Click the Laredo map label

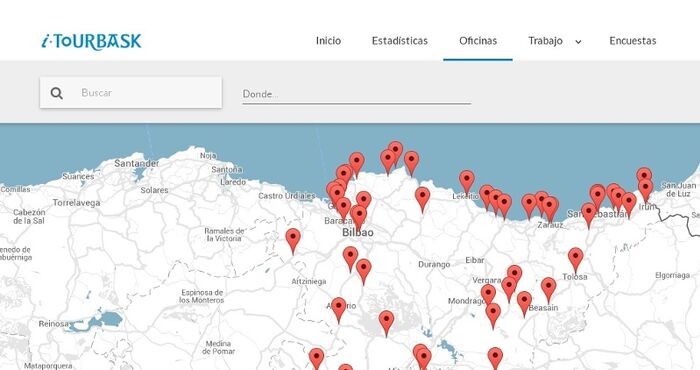click(x=233, y=182)
